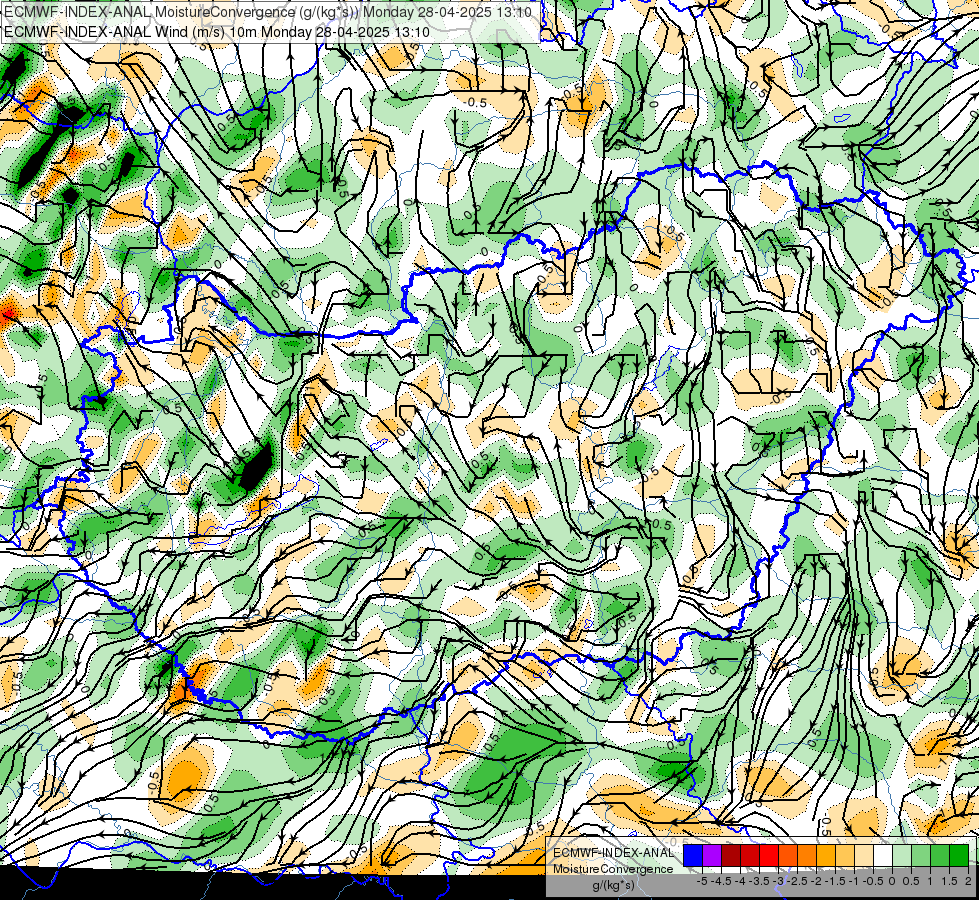Click the blue legend color swatch

point(693,855)
